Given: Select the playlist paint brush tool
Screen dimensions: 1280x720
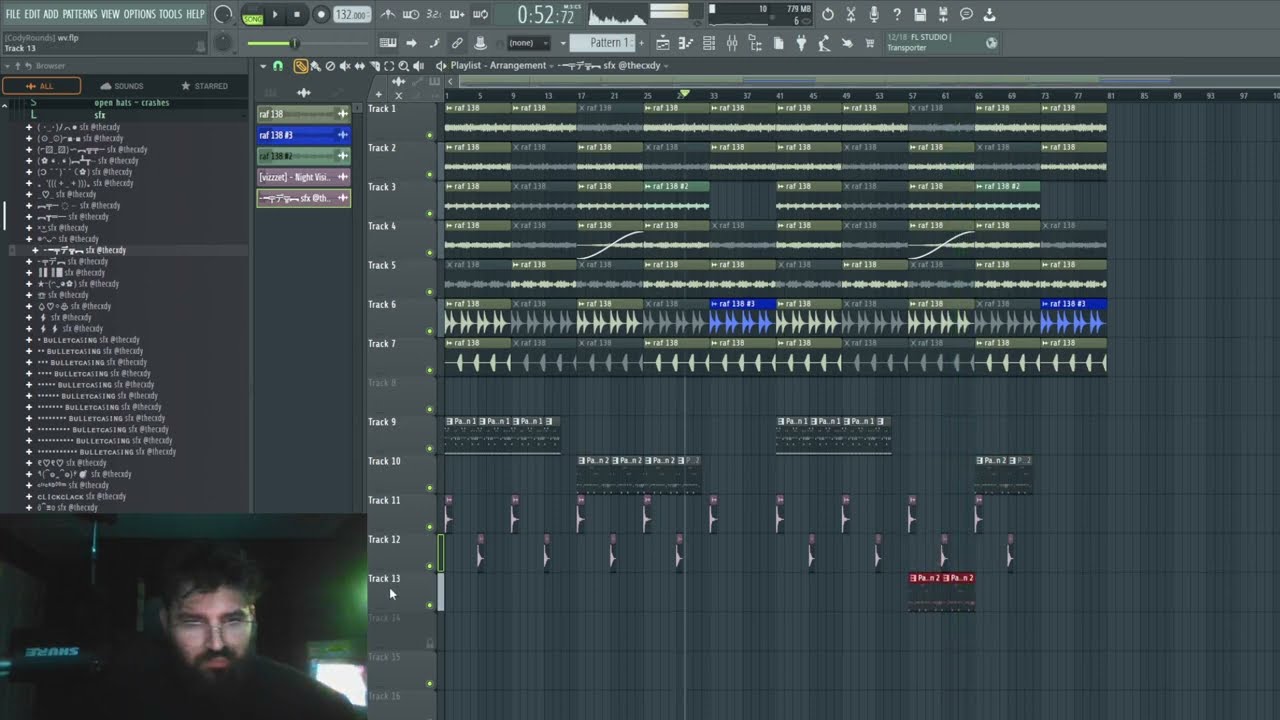Looking at the screenshot, I should (315, 66).
